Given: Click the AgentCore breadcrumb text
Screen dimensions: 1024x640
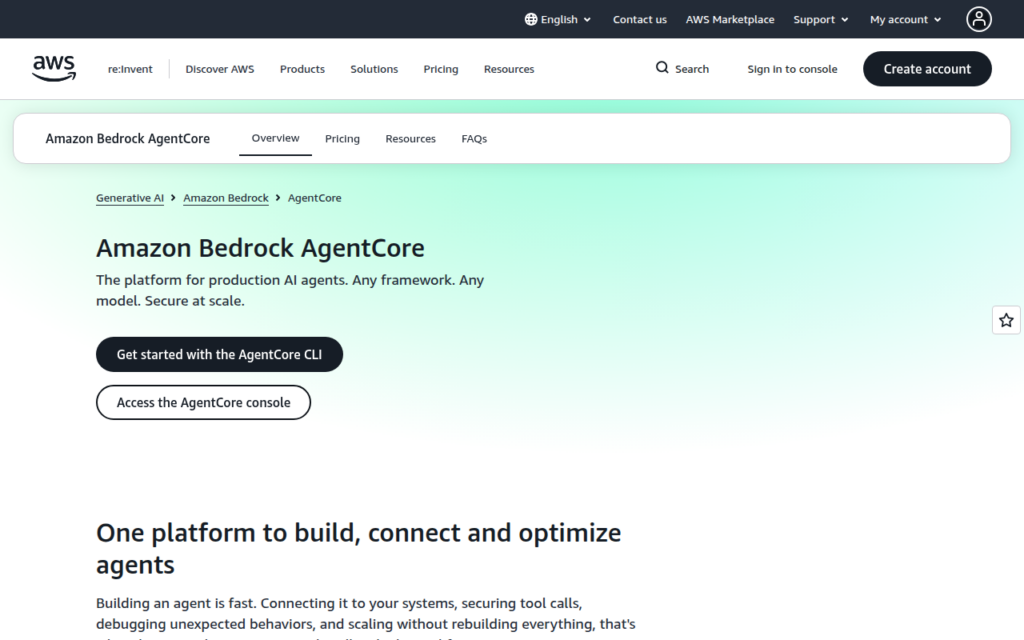Looking at the screenshot, I should 314,198.
